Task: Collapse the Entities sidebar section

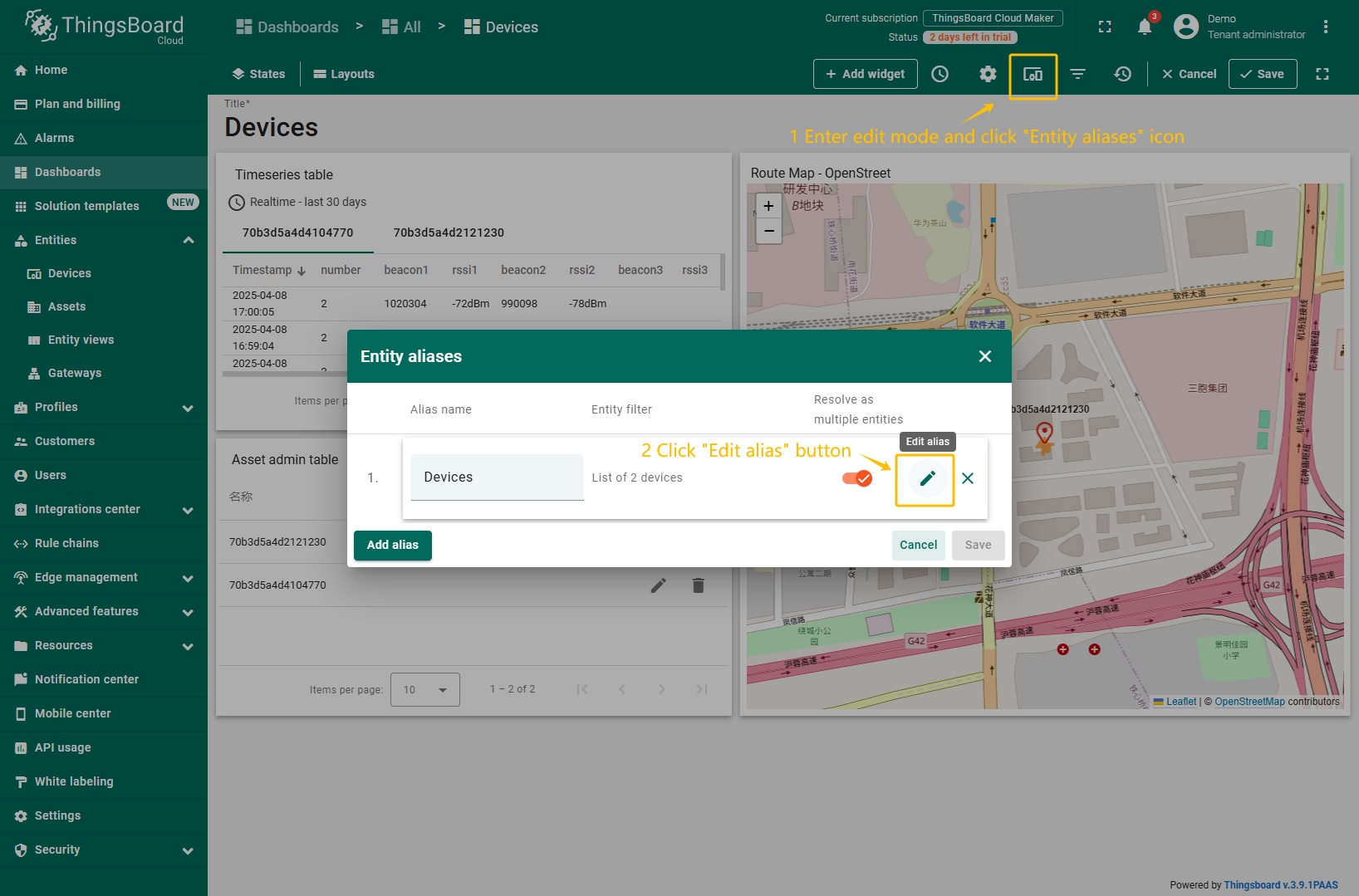Action: (x=188, y=240)
